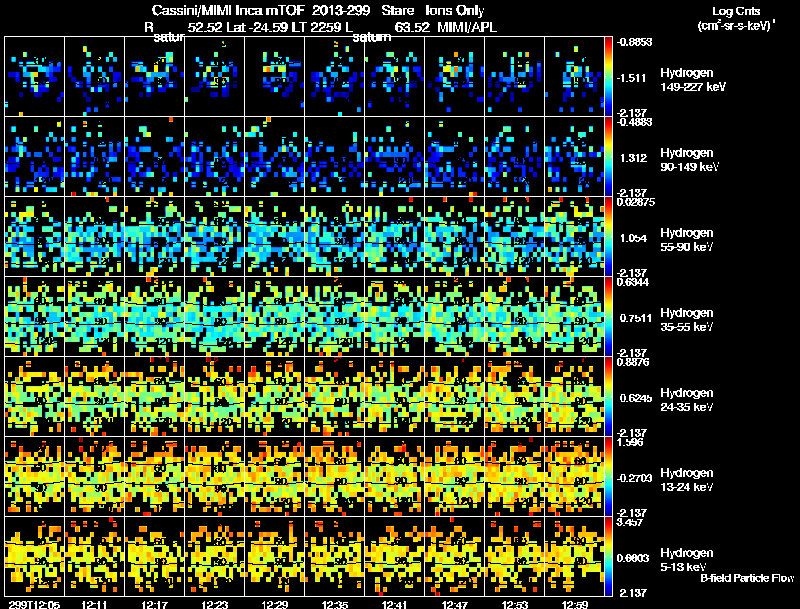Click the Hydrogen 90-149 keV color bar
800x609 pixels.
608,157
